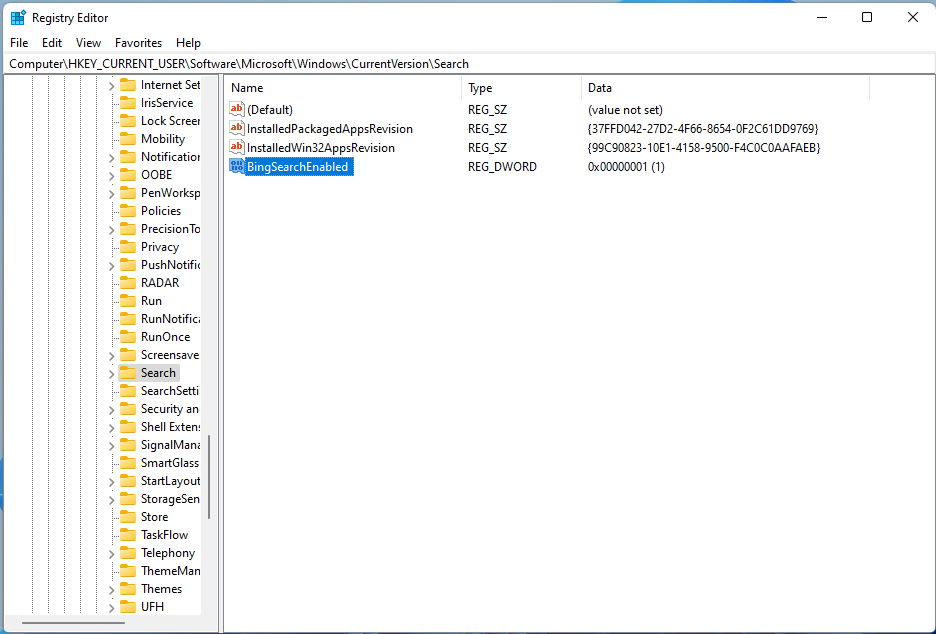Expand the Screensave tree node

[112, 354]
